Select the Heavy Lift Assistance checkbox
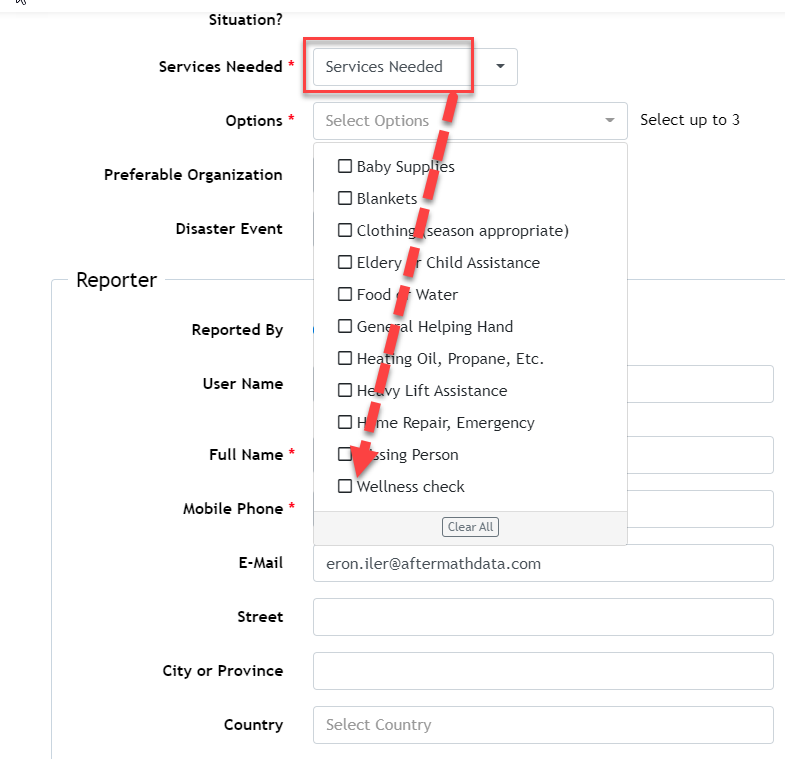Screen dimensions: 785x759 pos(345,390)
